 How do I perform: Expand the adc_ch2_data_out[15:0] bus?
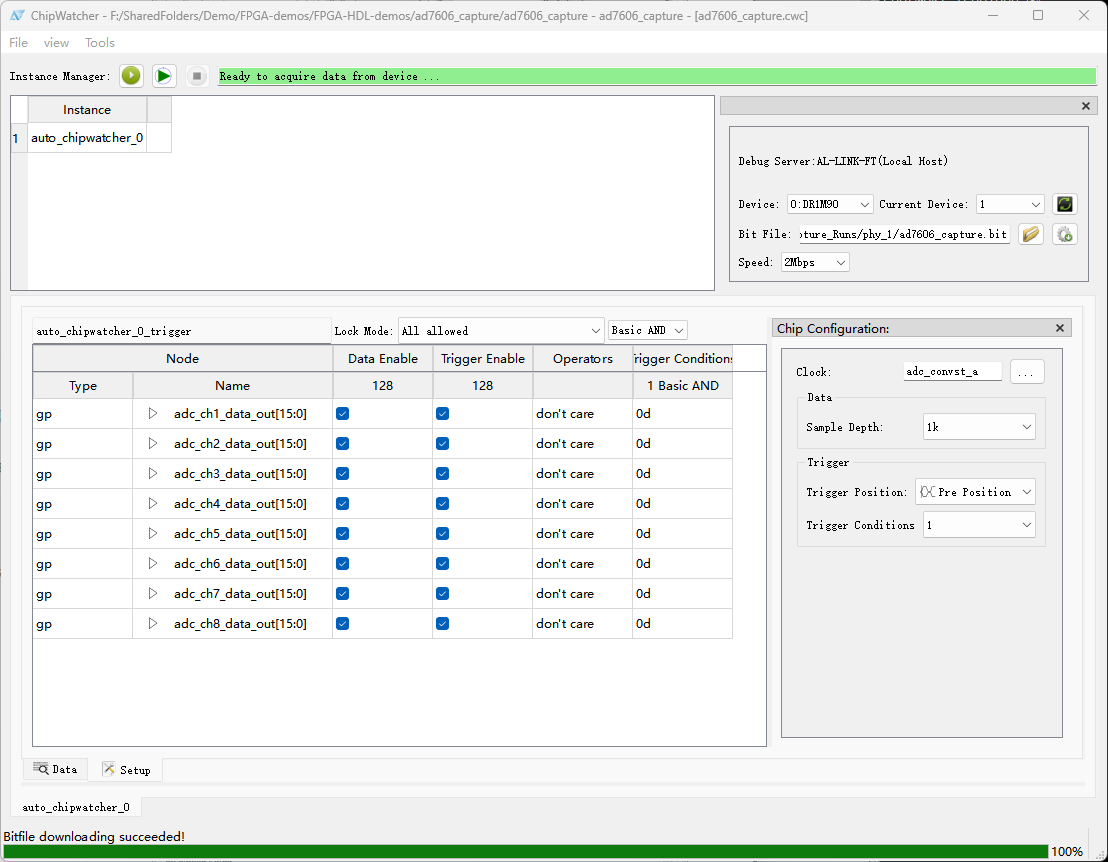click(x=153, y=444)
